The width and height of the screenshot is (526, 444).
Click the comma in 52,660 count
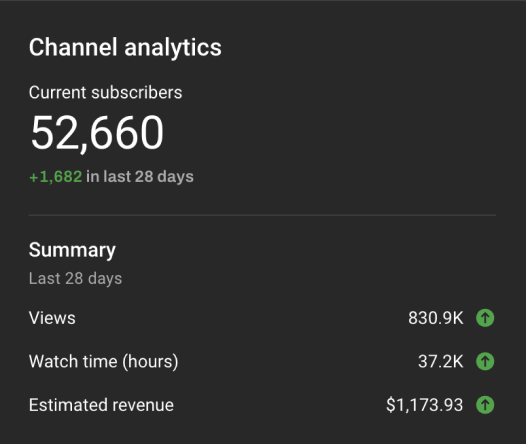pyautogui.click(x=84, y=149)
